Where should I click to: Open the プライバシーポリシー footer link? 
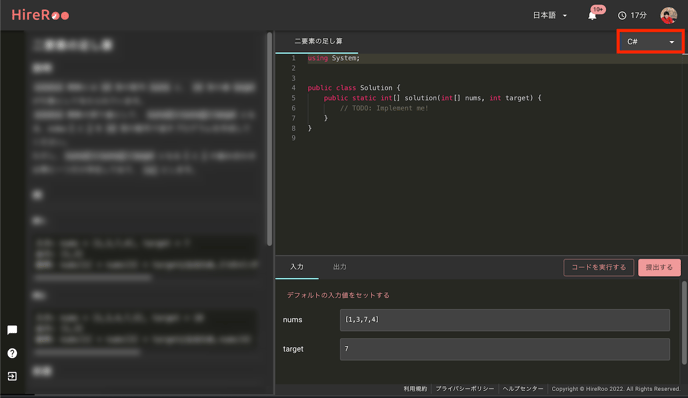(x=465, y=389)
